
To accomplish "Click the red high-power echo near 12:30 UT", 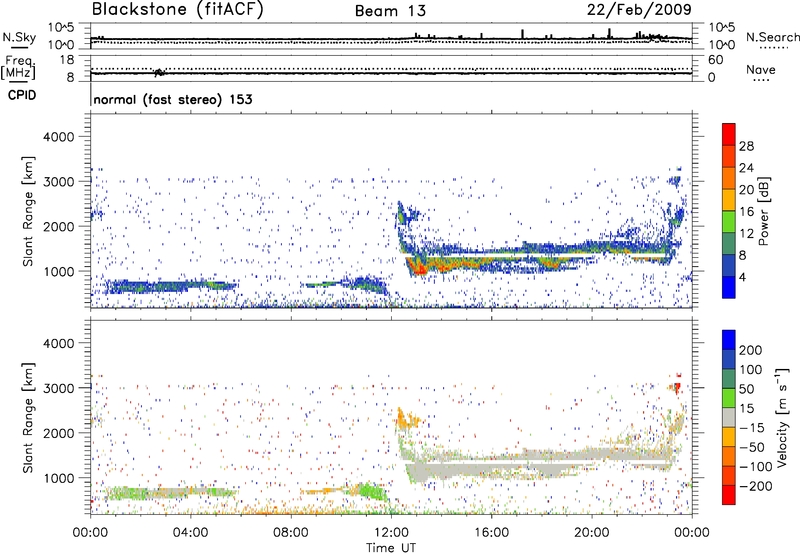I will [419, 268].
